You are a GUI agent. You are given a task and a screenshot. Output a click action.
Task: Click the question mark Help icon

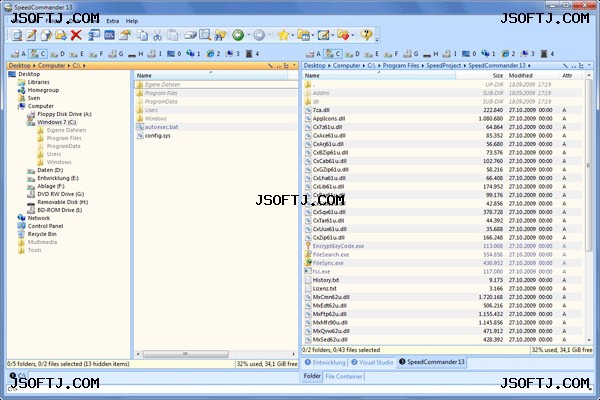click(366, 35)
